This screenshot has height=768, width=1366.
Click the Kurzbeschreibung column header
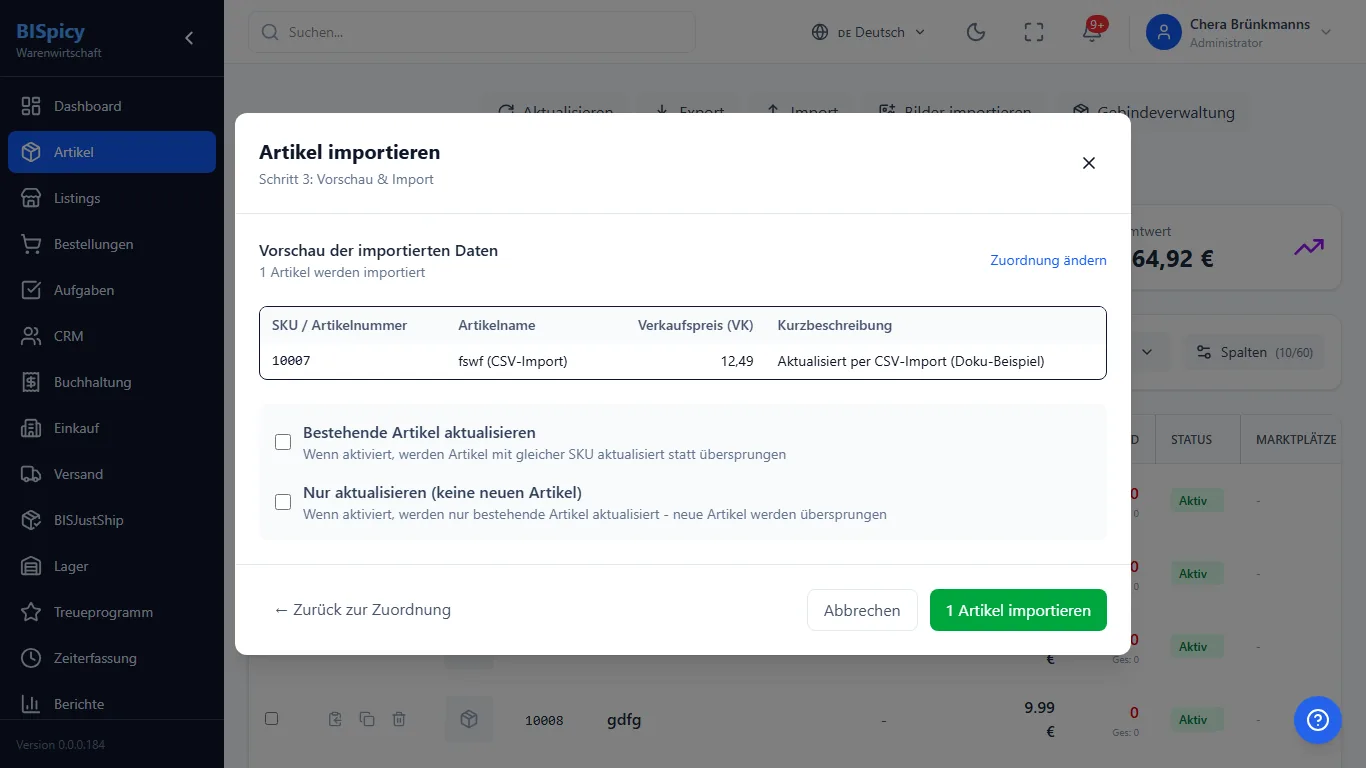pyautogui.click(x=835, y=325)
